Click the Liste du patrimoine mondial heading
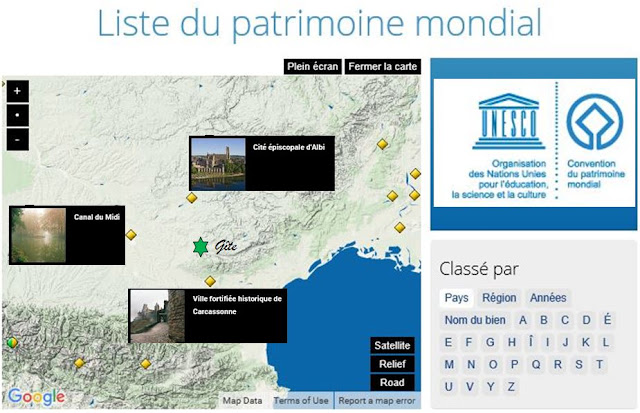640x413 pixels. (320, 22)
